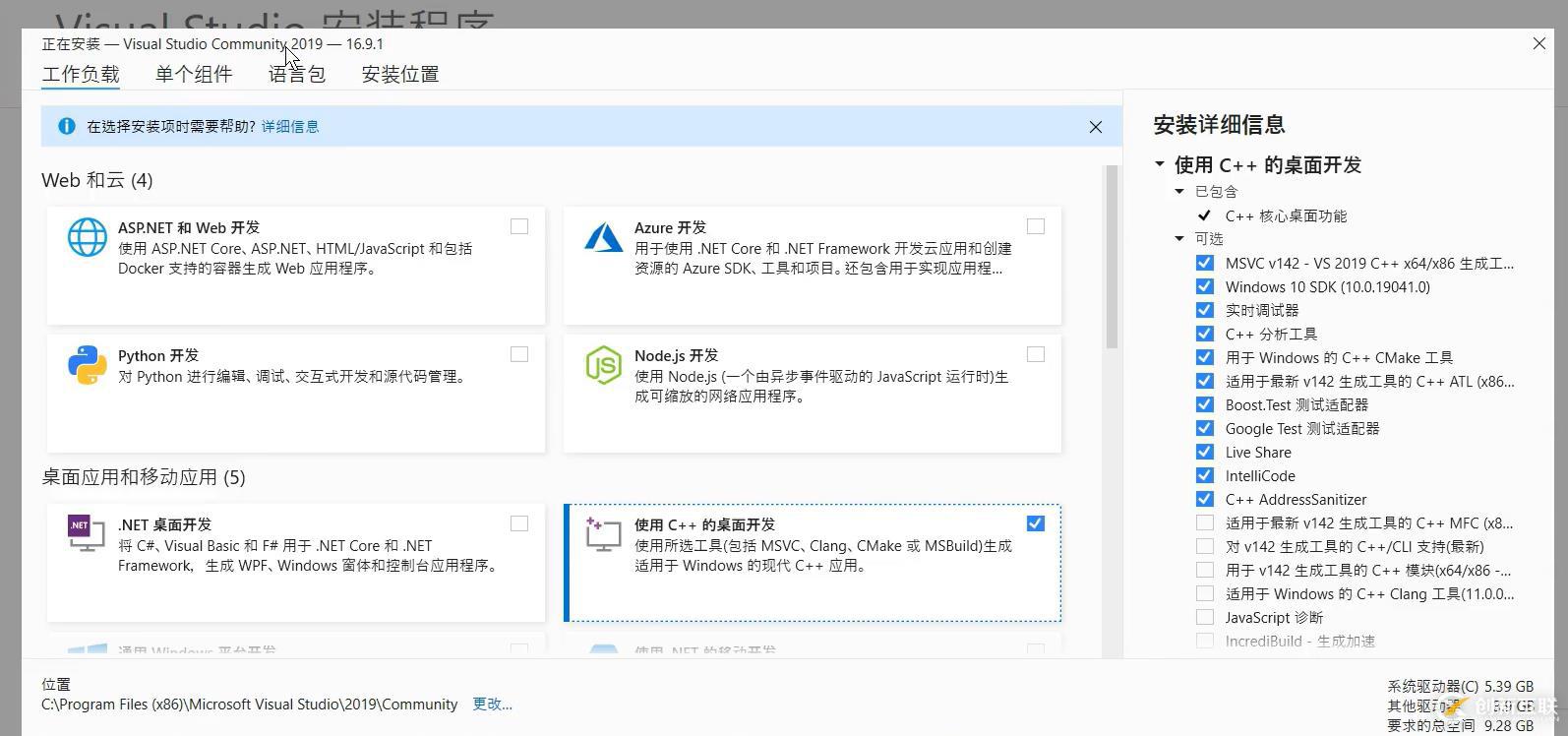Collapse the 已包含 section
This screenshot has width=1568, height=736.
point(1179,192)
